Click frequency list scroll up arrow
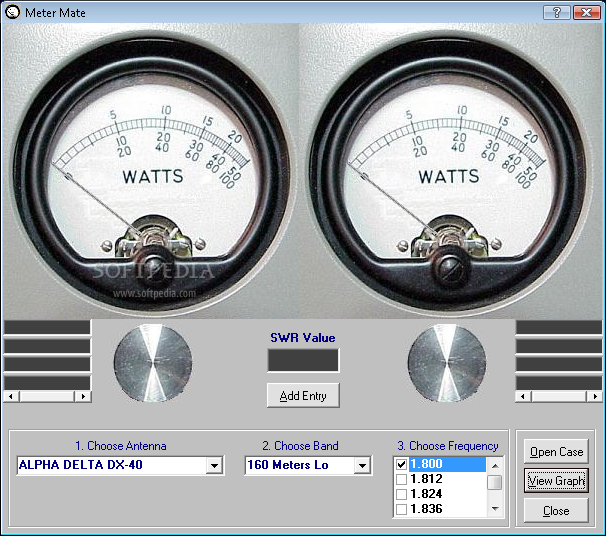The image size is (606, 536). tap(495, 466)
